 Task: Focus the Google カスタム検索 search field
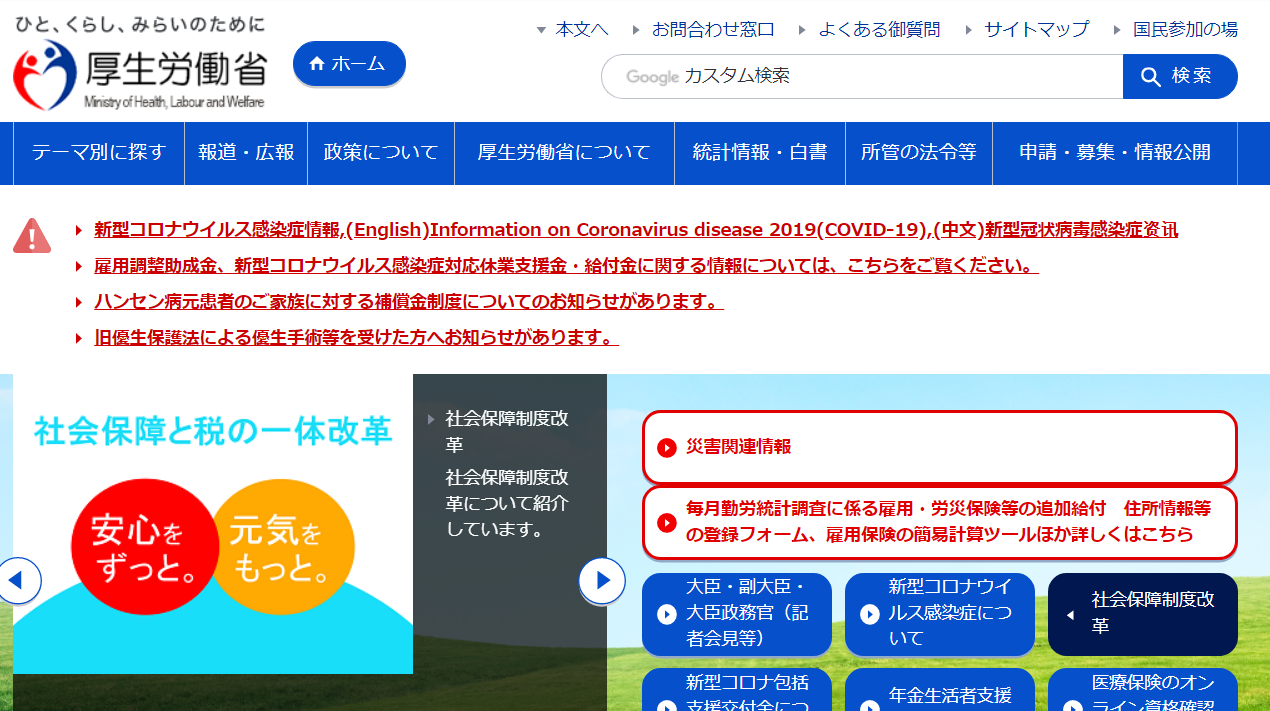862,76
